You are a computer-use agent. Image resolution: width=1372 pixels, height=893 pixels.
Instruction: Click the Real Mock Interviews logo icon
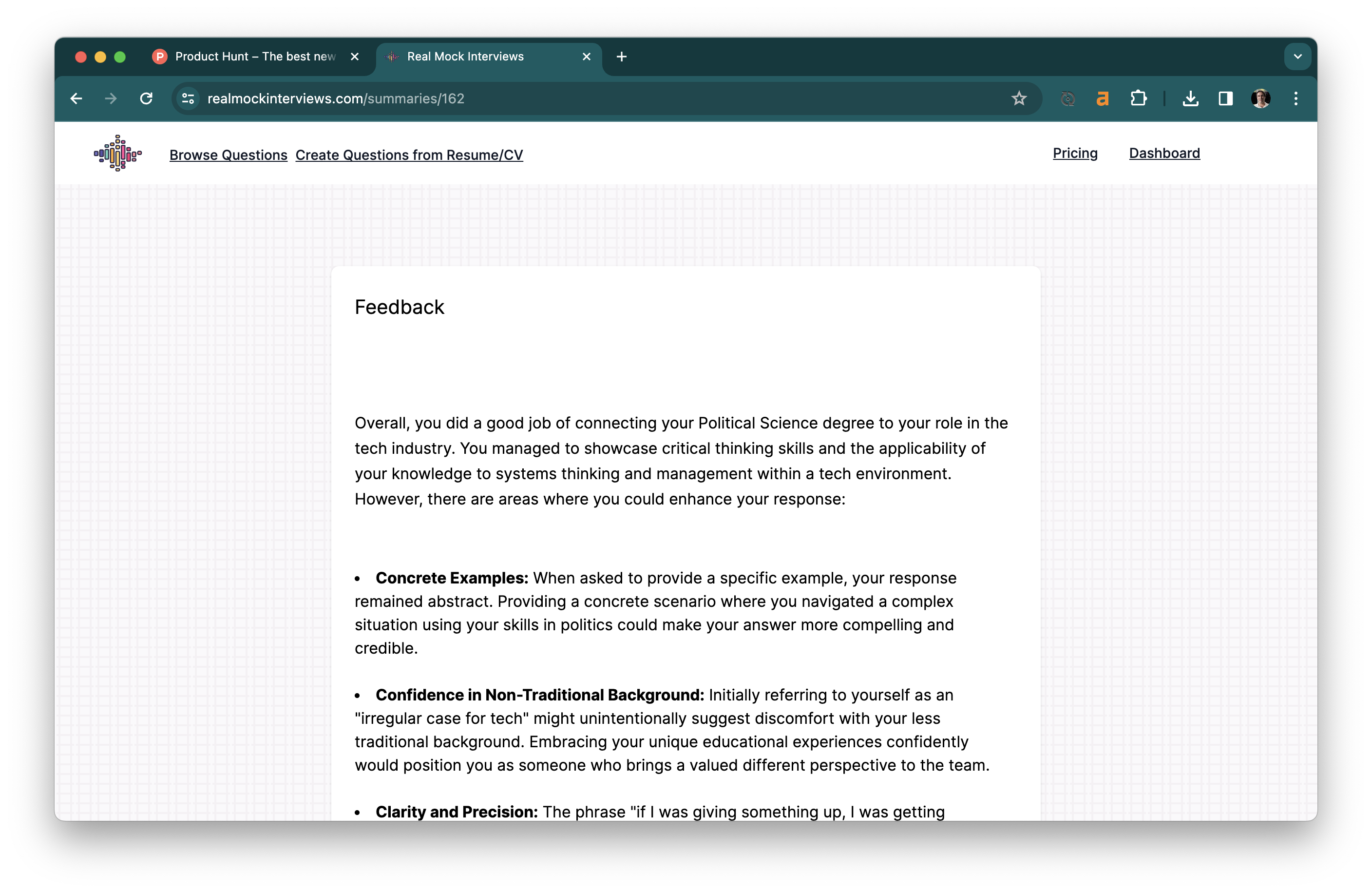(117, 154)
